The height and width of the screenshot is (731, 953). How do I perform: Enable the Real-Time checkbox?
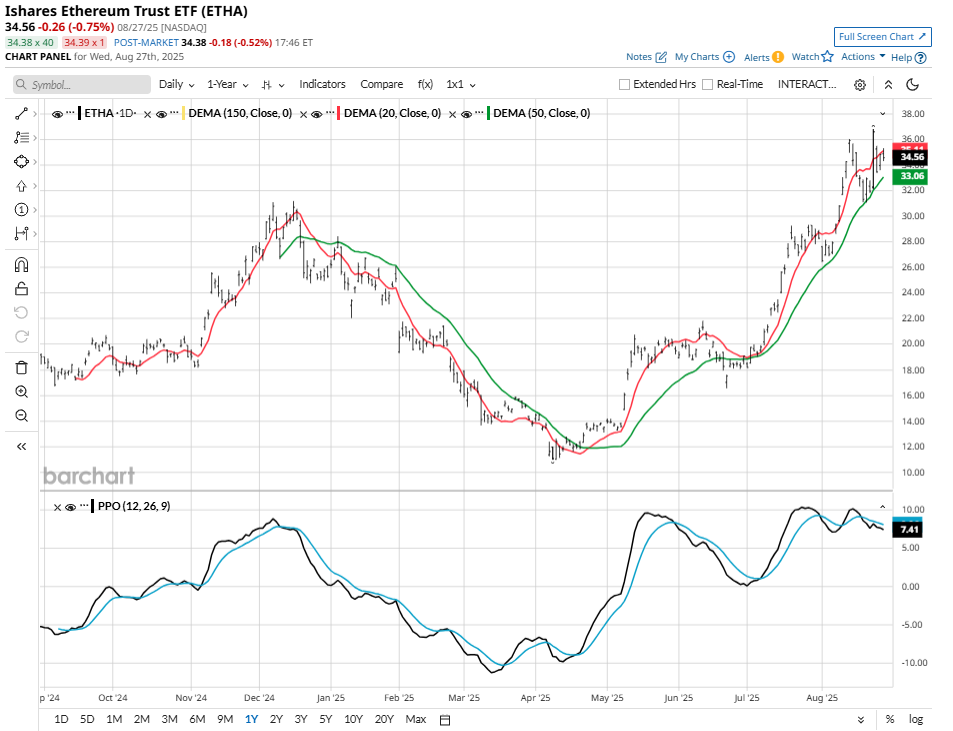tap(707, 84)
